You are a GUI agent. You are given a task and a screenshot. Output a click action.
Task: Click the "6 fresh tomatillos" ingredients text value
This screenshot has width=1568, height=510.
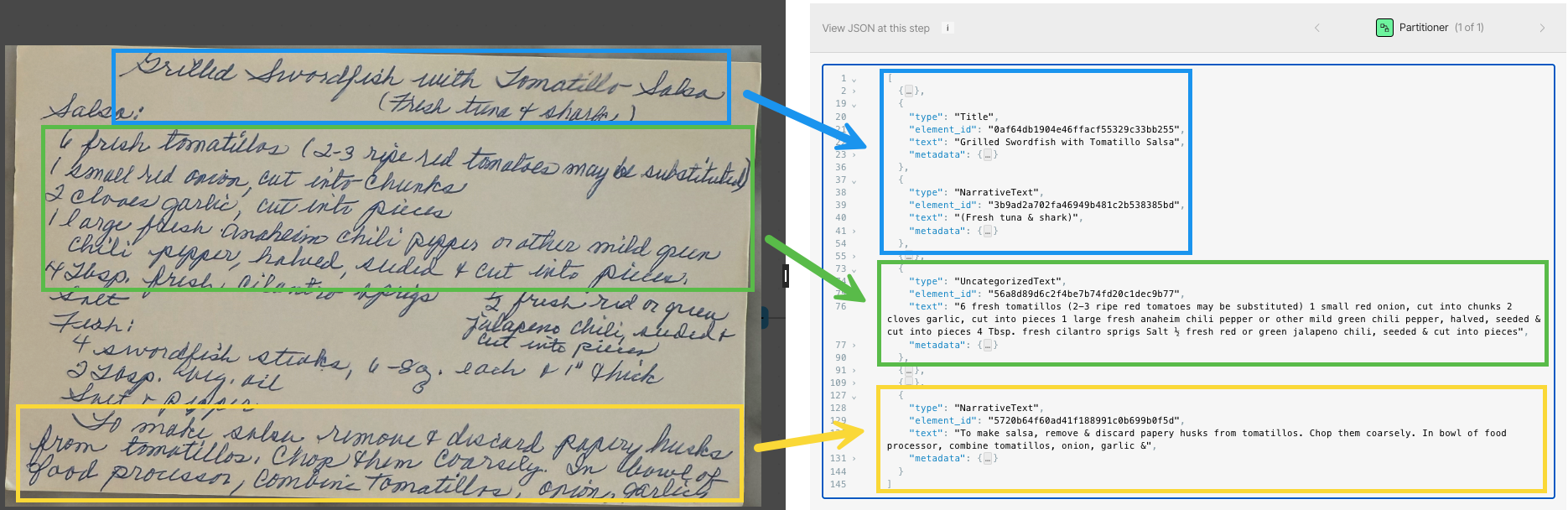point(1214,320)
